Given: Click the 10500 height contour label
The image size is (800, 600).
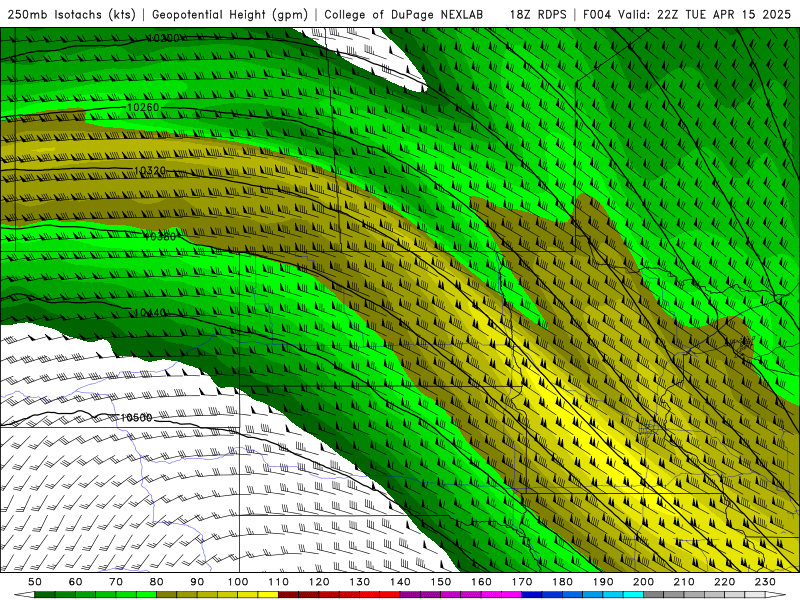Looking at the screenshot, I should coord(136,417).
